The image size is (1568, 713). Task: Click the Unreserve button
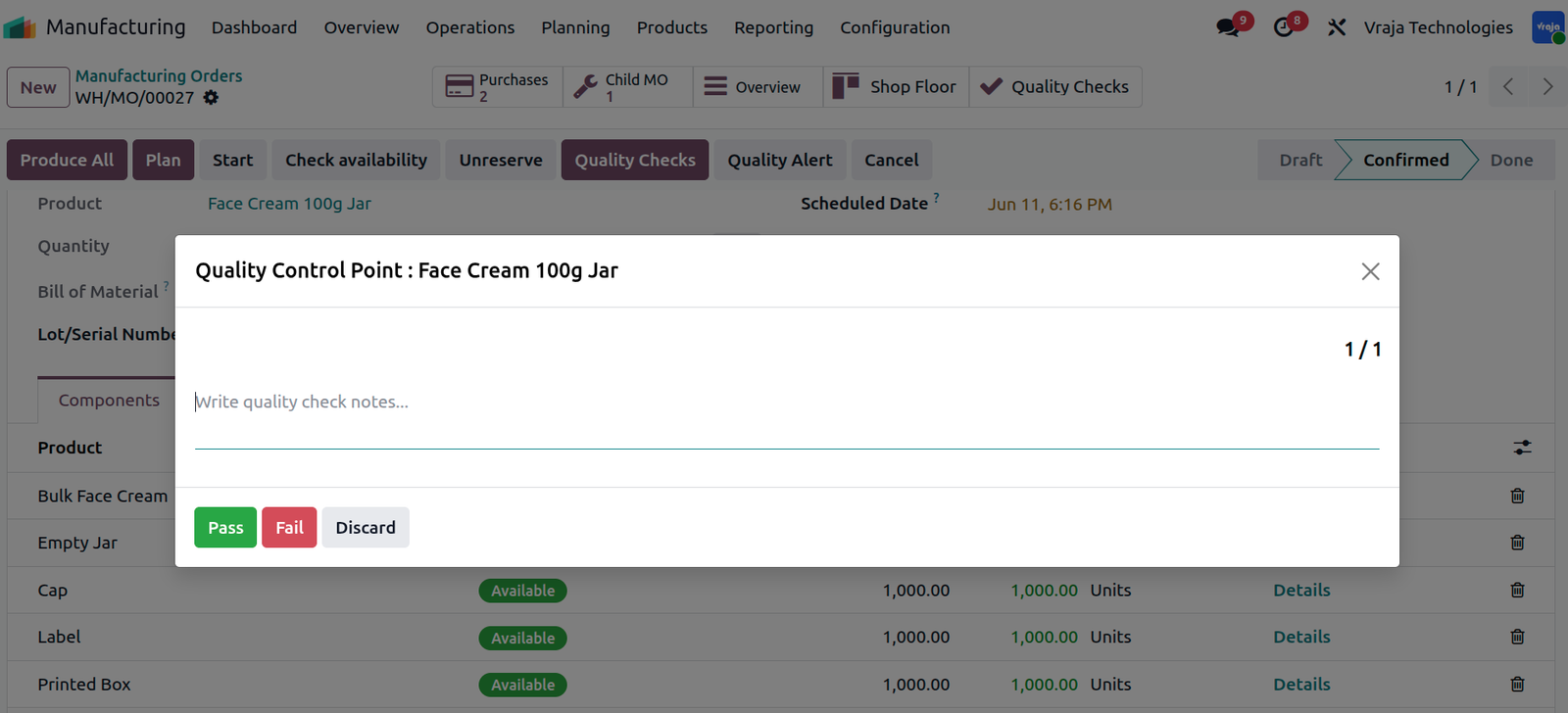tap(501, 160)
